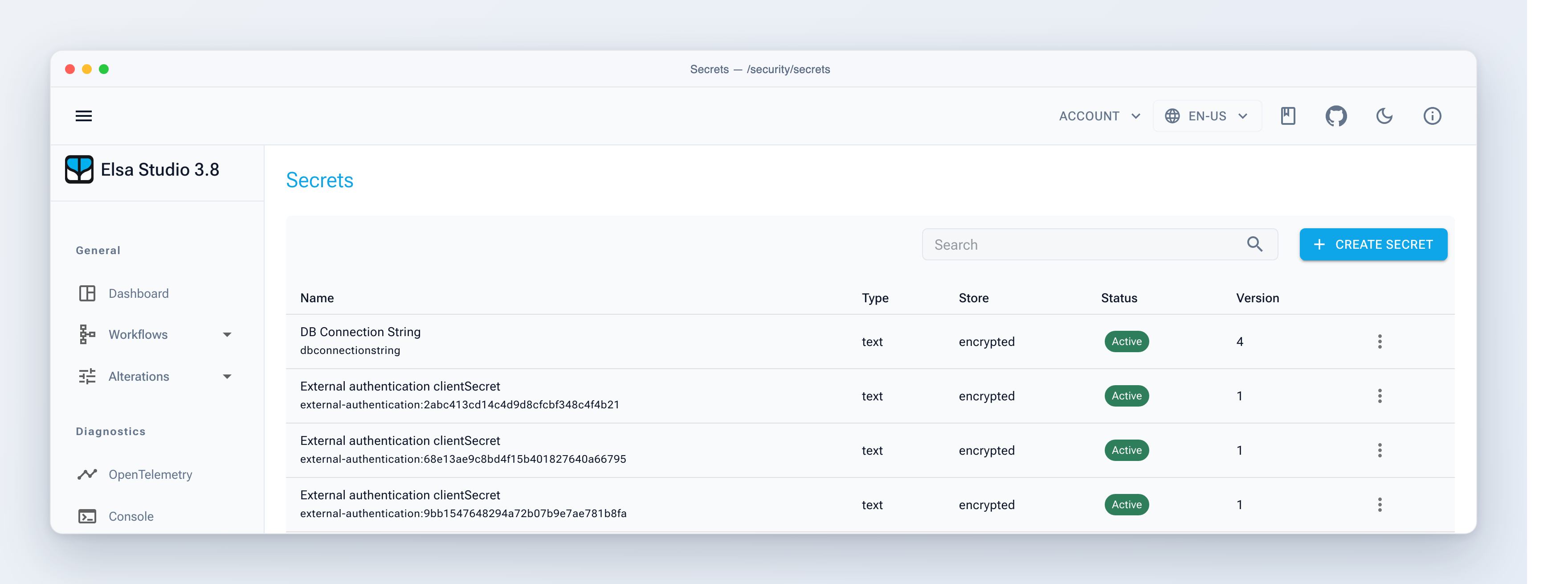
Task: Click the Create Secret button
Action: (1373, 244)
